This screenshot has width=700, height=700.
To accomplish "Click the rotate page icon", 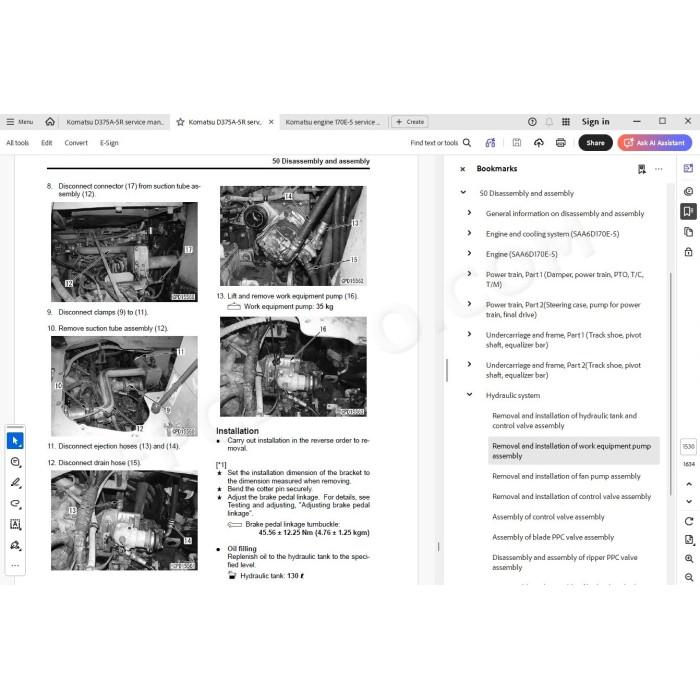I will pyautogui.click(x=689, y=521).
